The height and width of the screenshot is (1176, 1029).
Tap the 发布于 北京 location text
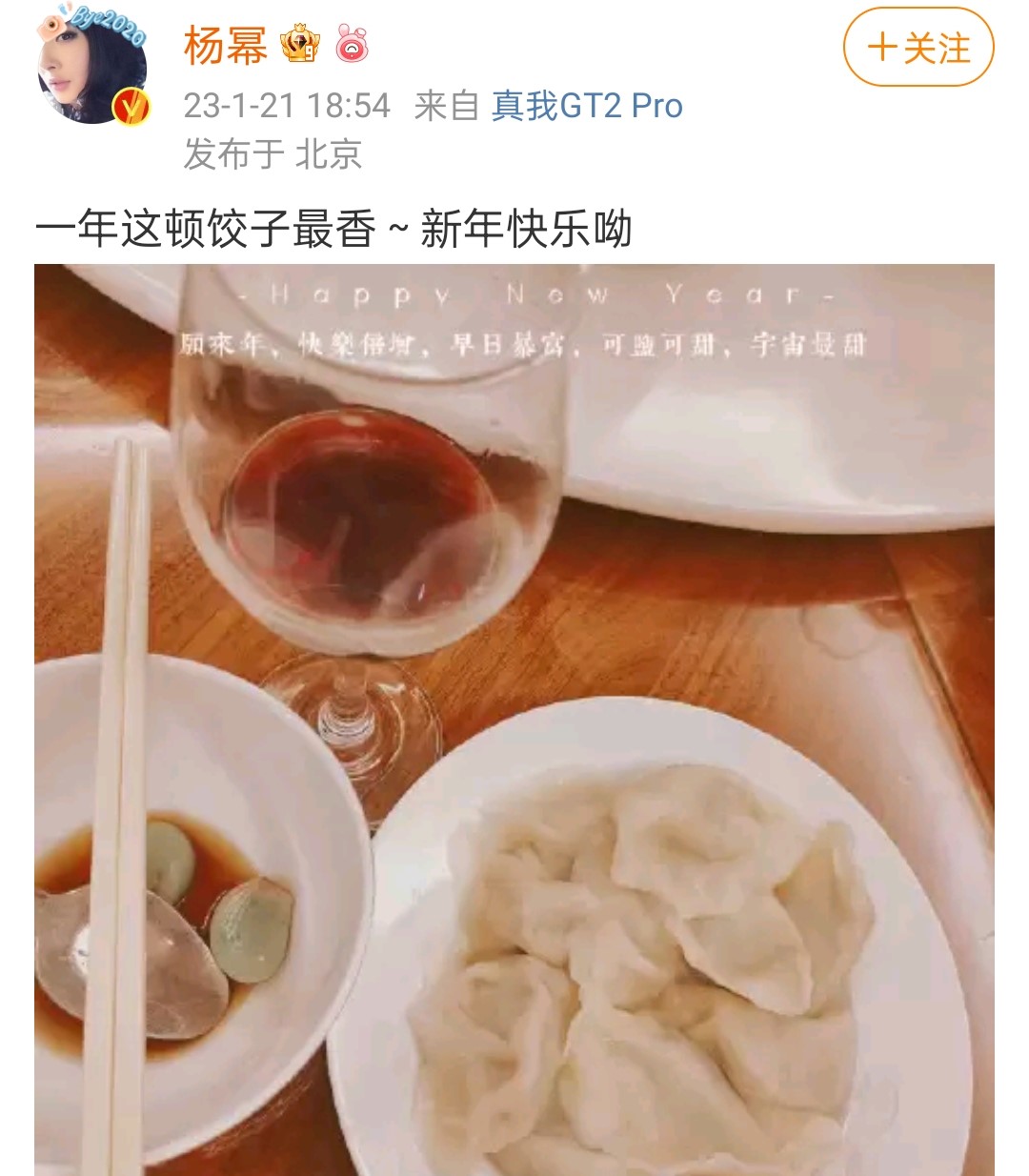tap(272, 153)
